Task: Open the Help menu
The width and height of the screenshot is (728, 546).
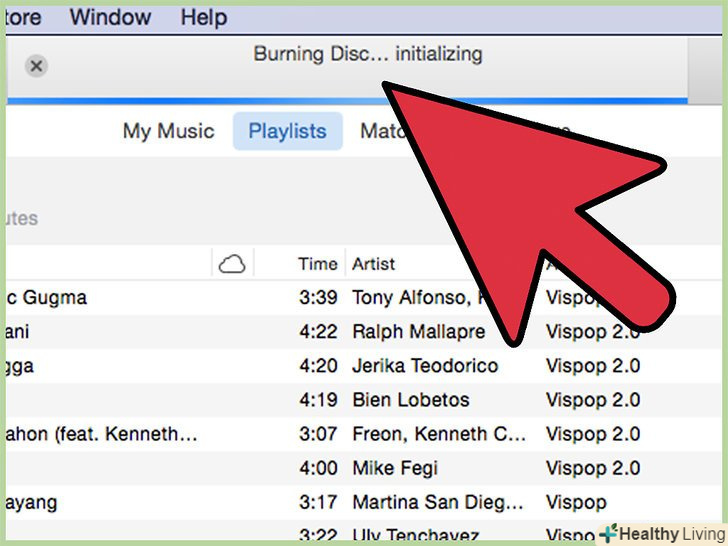Action: click(204, 18)
